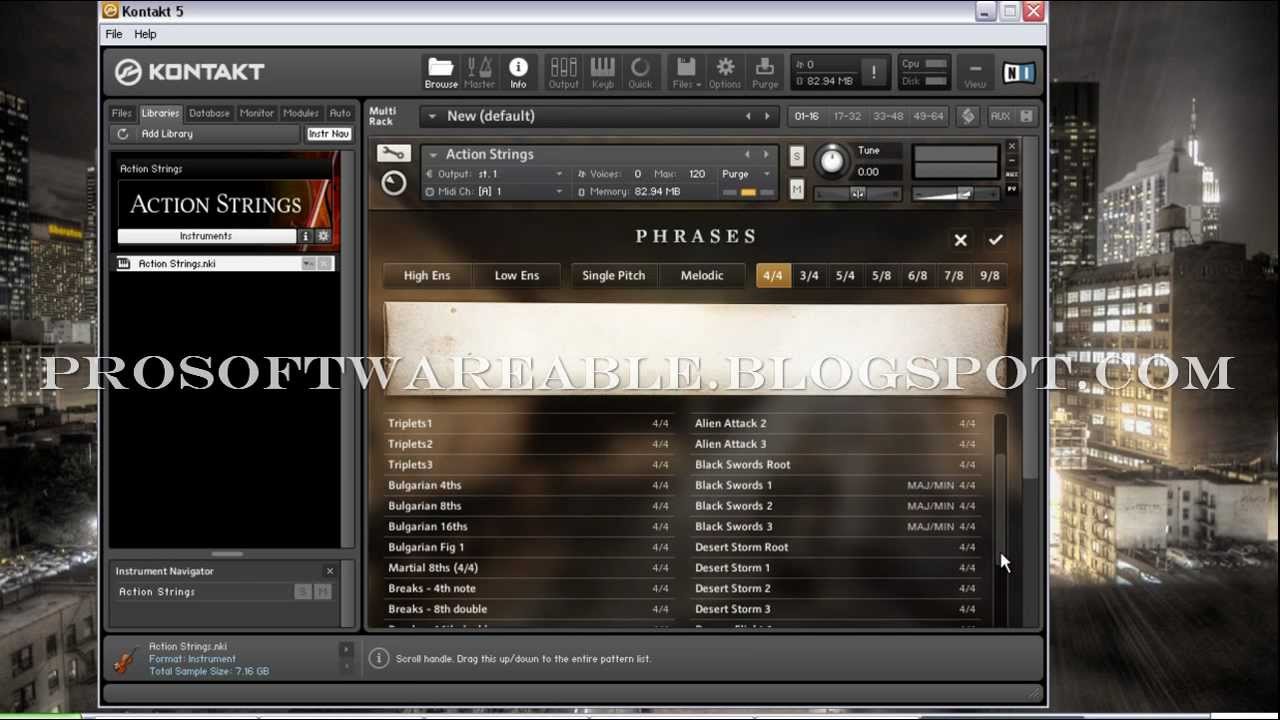Expand the Action Strings instrument name dropdown
Viewport: 1280px width, 720px height.
tap(433, 154)
